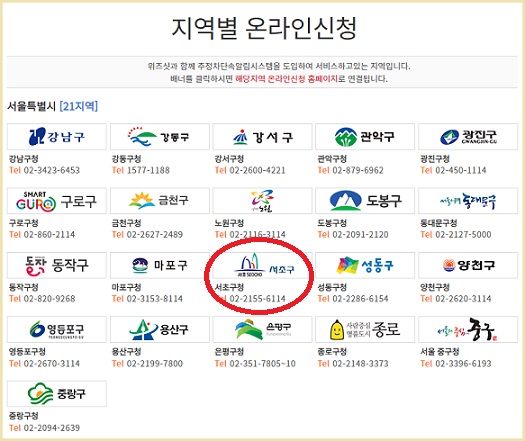Open the 광진구 banner logo
525x441 pixels.
(468, 137)
